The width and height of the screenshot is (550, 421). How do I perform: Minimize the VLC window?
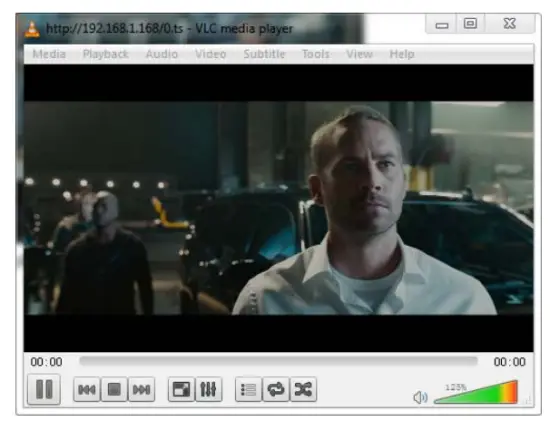pyautogui.click(x=442, y=24)
